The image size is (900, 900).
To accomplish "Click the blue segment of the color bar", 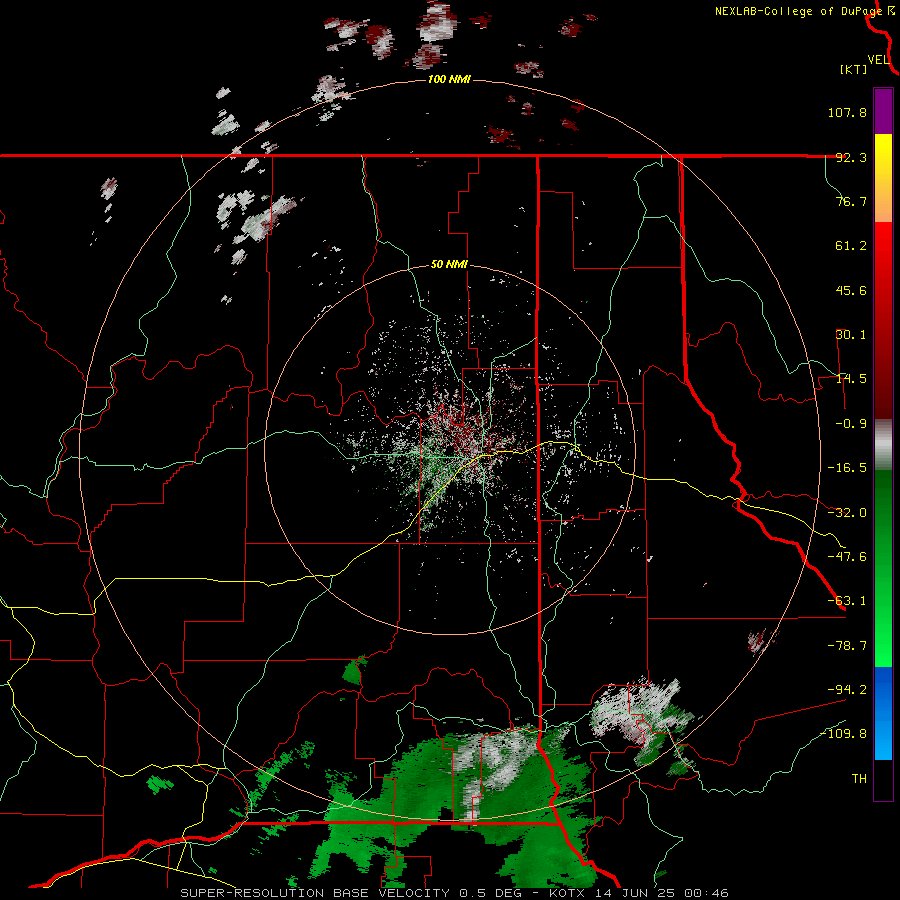I will point(883,713).
